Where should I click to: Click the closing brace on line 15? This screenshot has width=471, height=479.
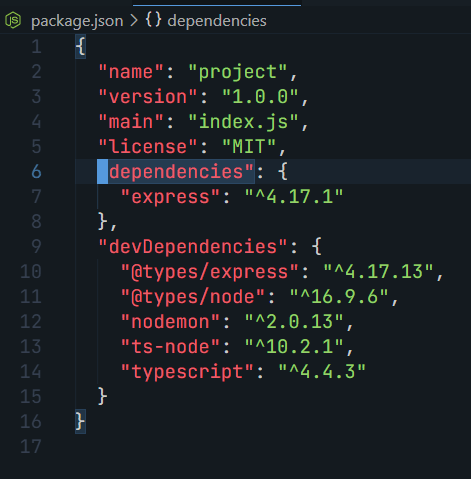tap(103, 397)
